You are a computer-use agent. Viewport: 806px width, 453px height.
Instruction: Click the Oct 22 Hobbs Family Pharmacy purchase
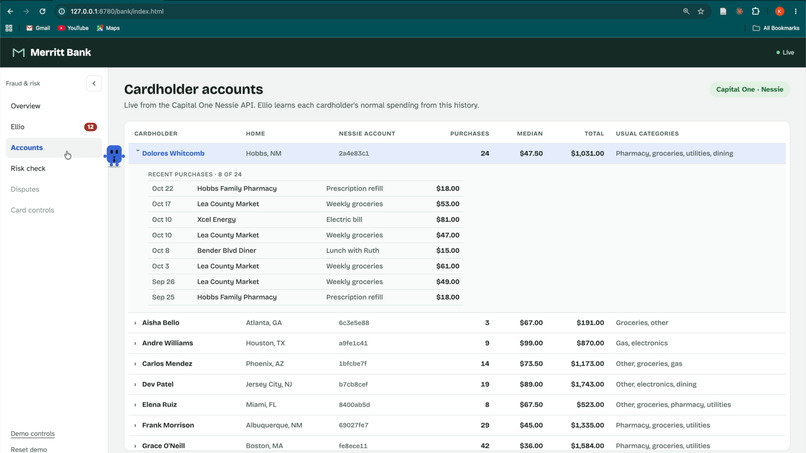[x=305, y=188]
